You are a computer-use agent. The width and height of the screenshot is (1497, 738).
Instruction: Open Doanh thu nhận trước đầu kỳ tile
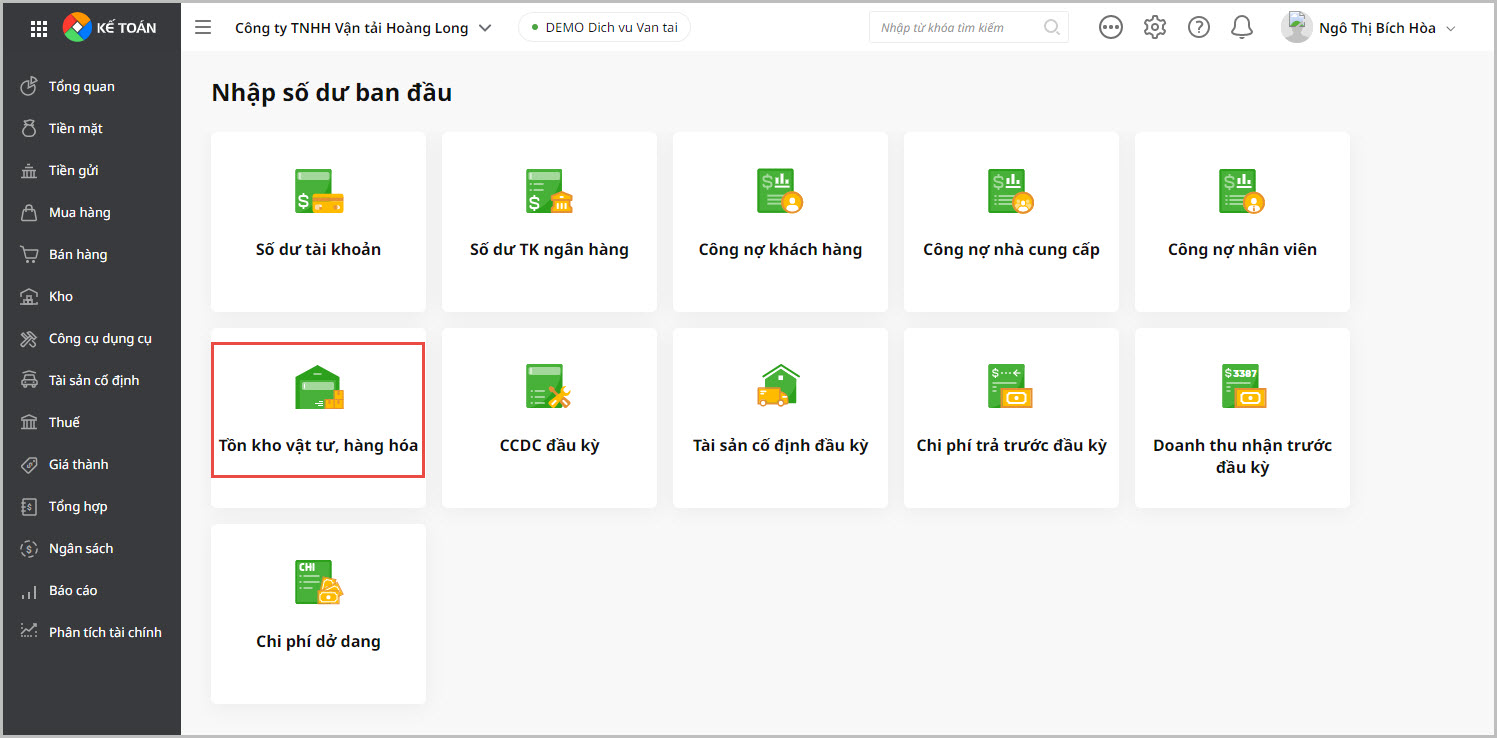1242,418
